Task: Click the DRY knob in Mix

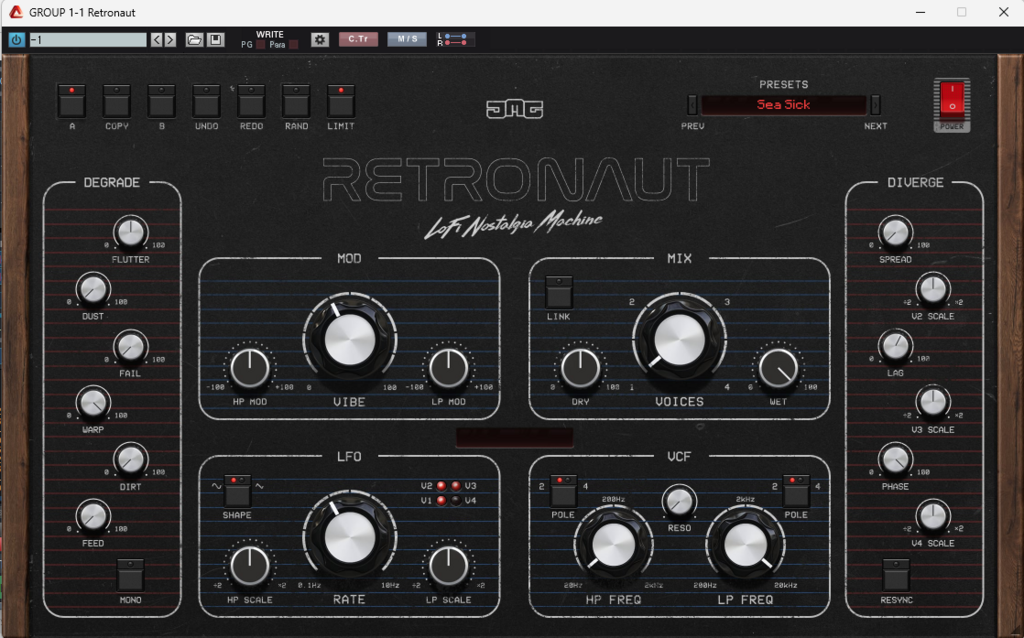Action: pos(580,368)
